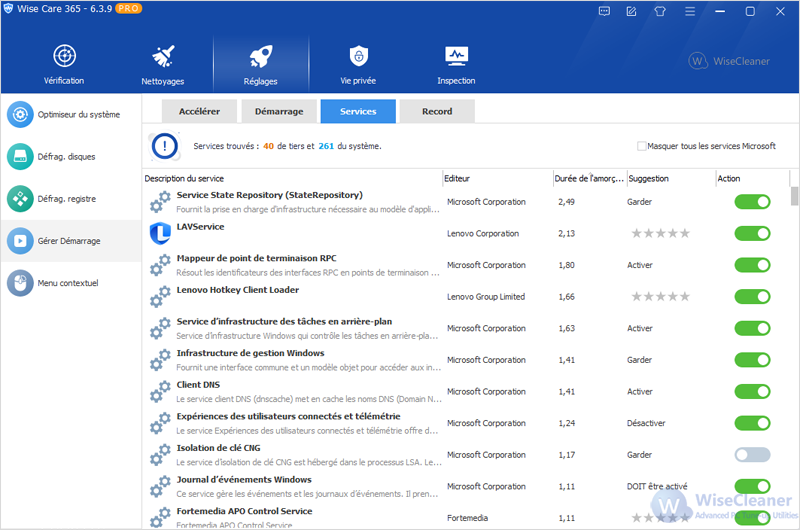
Task: Select the Services tab
Action: [358, 111]
